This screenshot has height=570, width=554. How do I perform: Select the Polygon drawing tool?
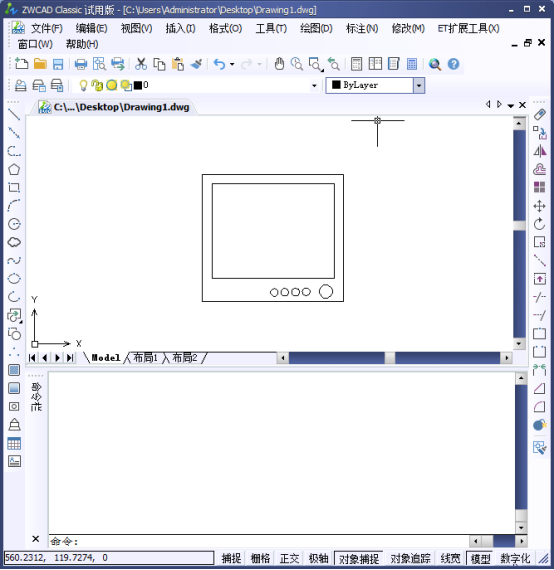pyautogui.click(x=14, y=169)
